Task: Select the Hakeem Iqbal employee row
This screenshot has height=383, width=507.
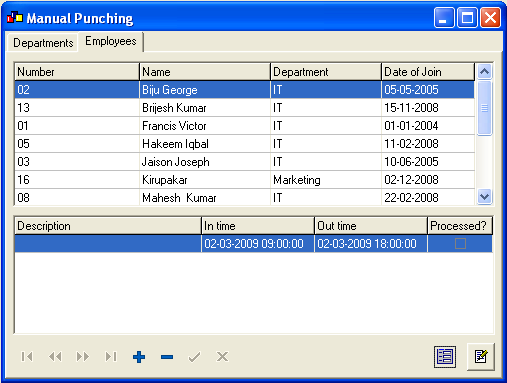Action: tap(245, 144)
